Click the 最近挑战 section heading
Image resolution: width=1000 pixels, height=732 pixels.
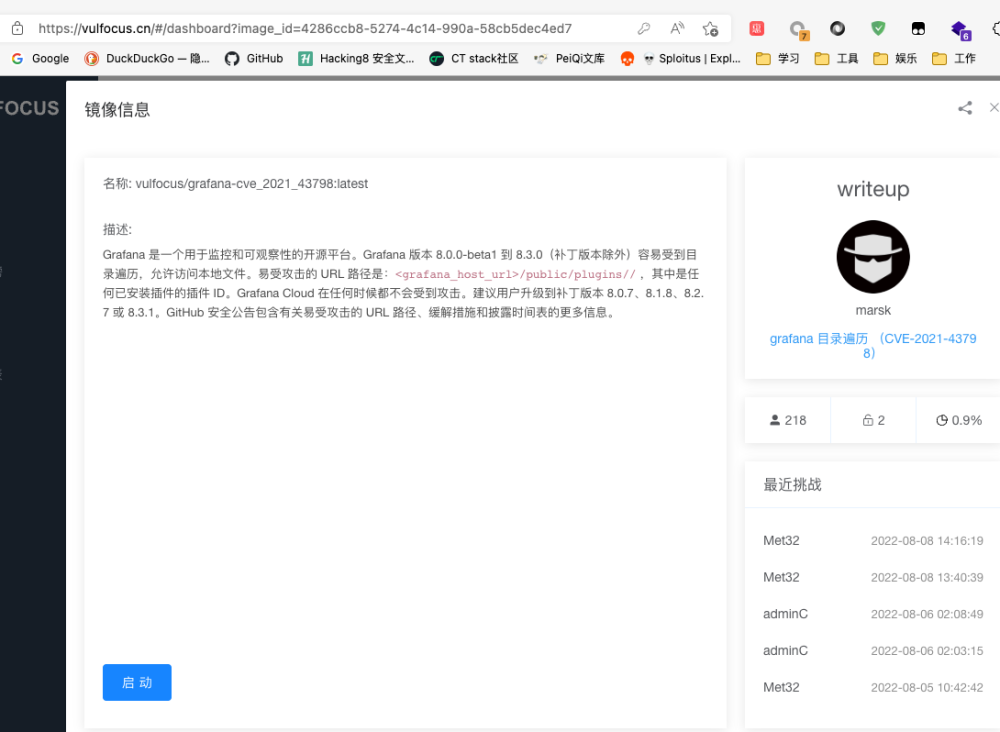(x=792, y=485)
